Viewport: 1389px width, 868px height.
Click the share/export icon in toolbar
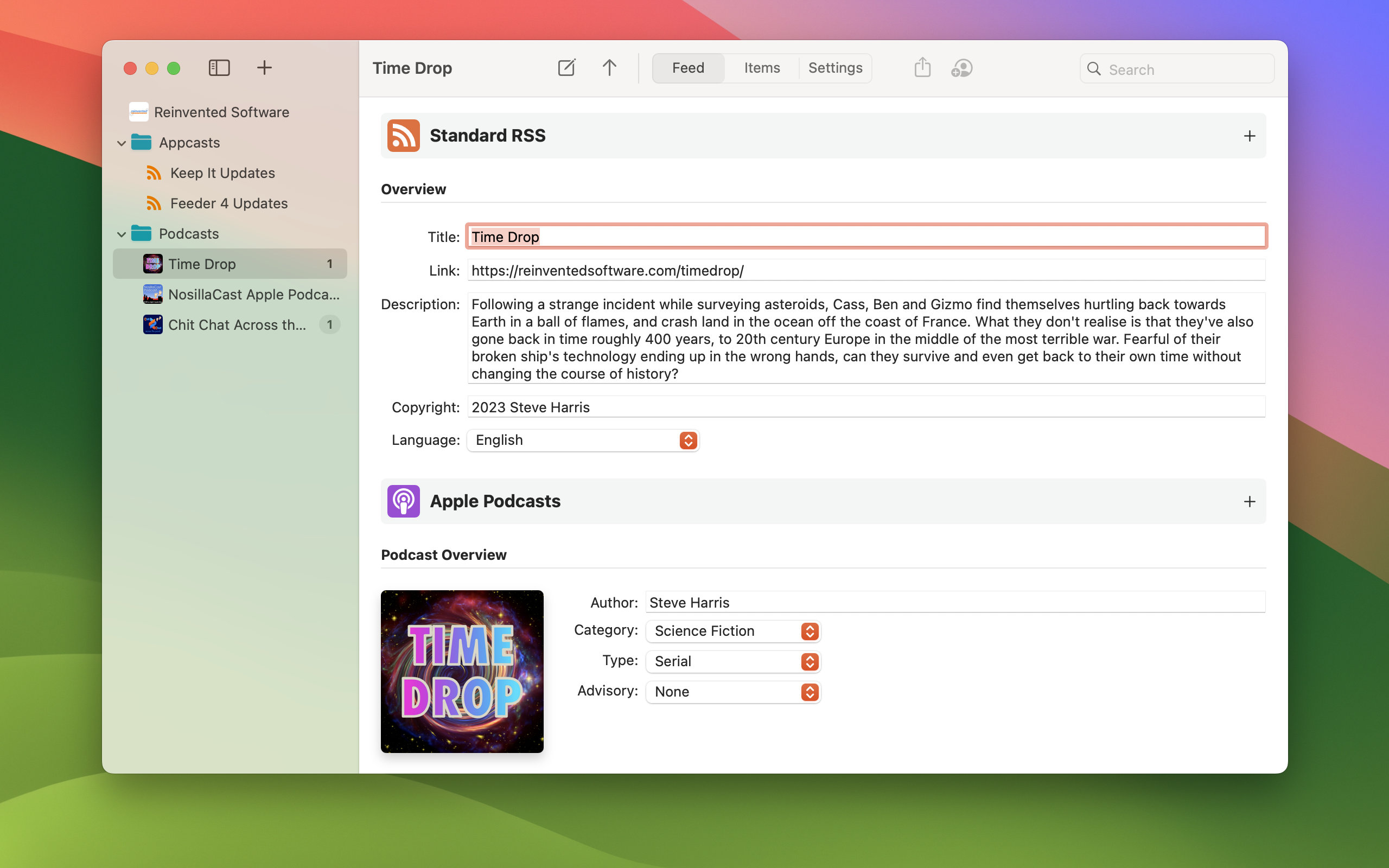point(922,67)
